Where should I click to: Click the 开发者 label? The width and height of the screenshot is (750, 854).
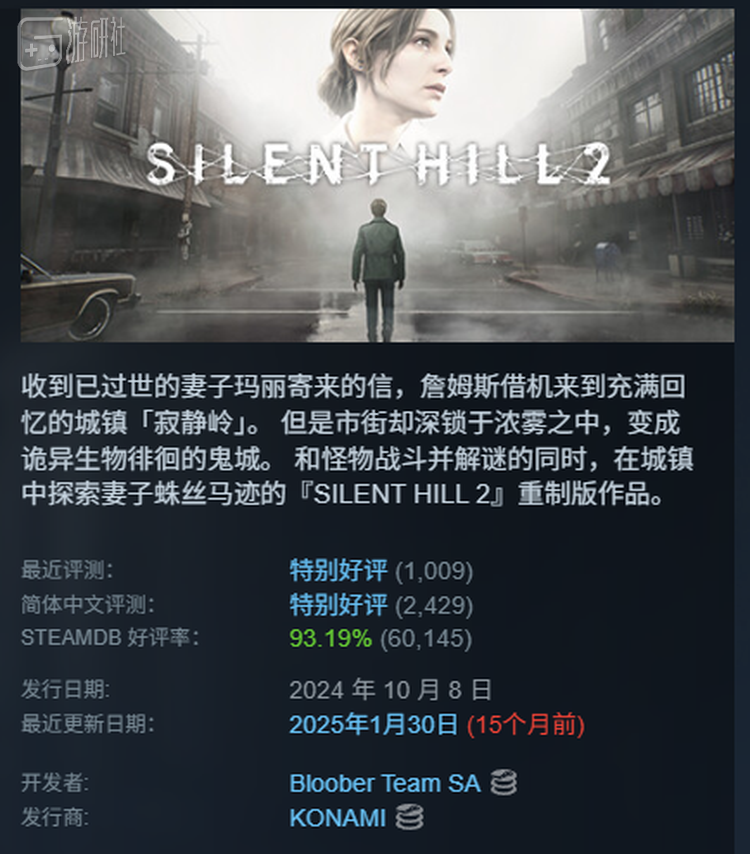[x=55, y=783]
